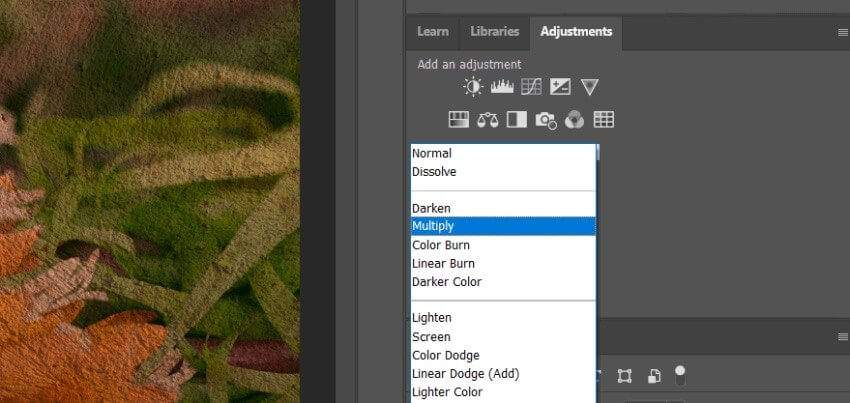The height and width of the screenshot is (403, 850).
Task: Add a Black & White adjustment
Action: 517,120
